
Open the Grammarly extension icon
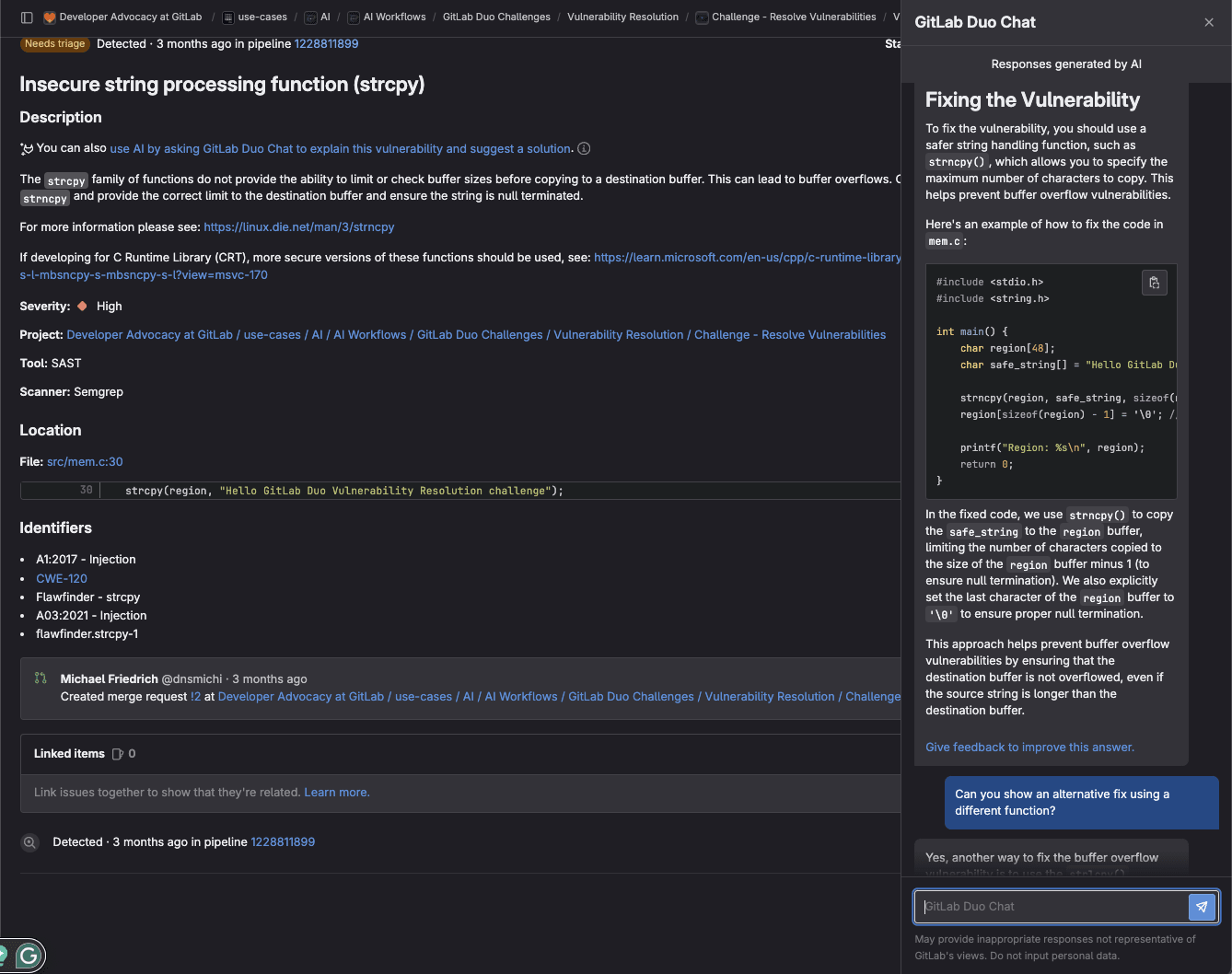[29, 957]
